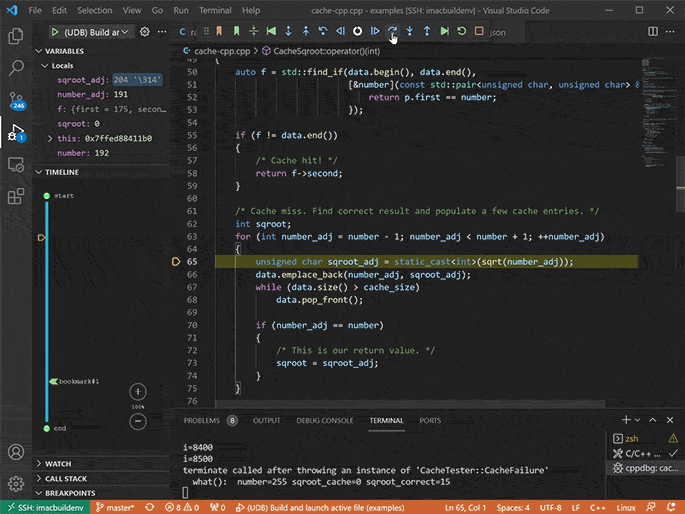Switch to the Debug Console tab
The width and height of the screenshot is (685, 514).
tap(325, 421)
